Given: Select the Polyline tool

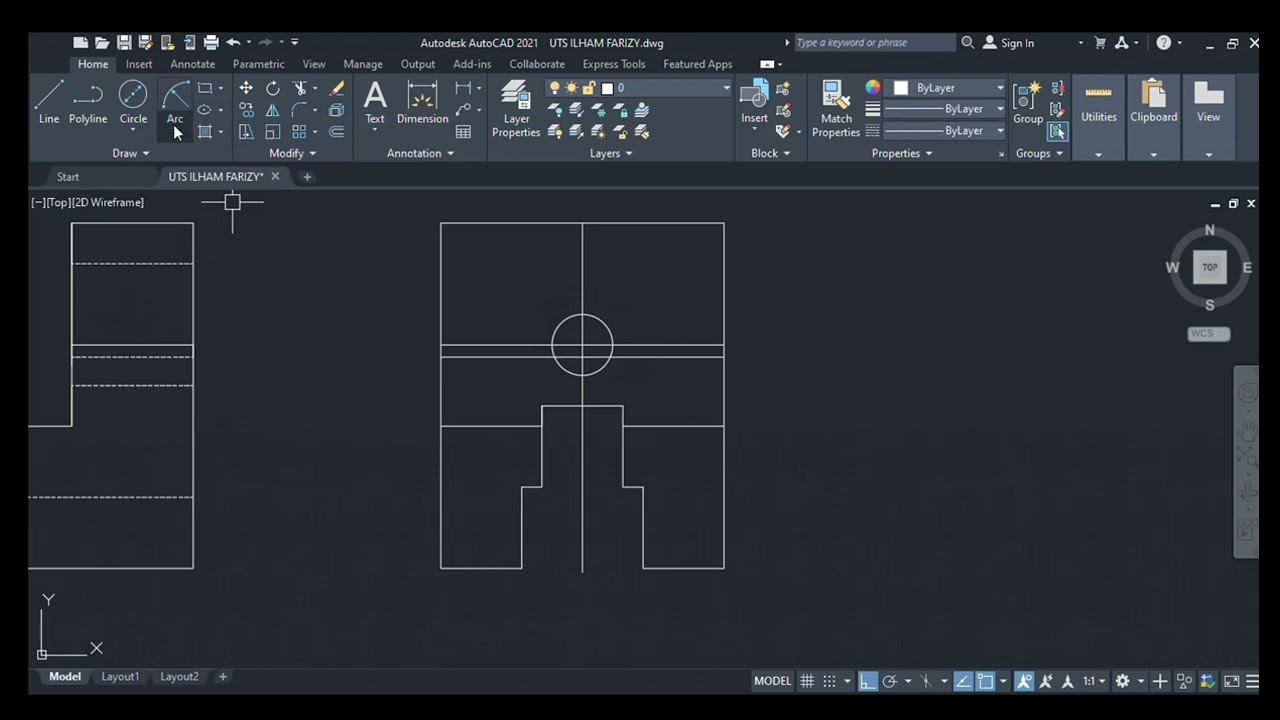Looking at the screenshot, I should pos(88,103).
